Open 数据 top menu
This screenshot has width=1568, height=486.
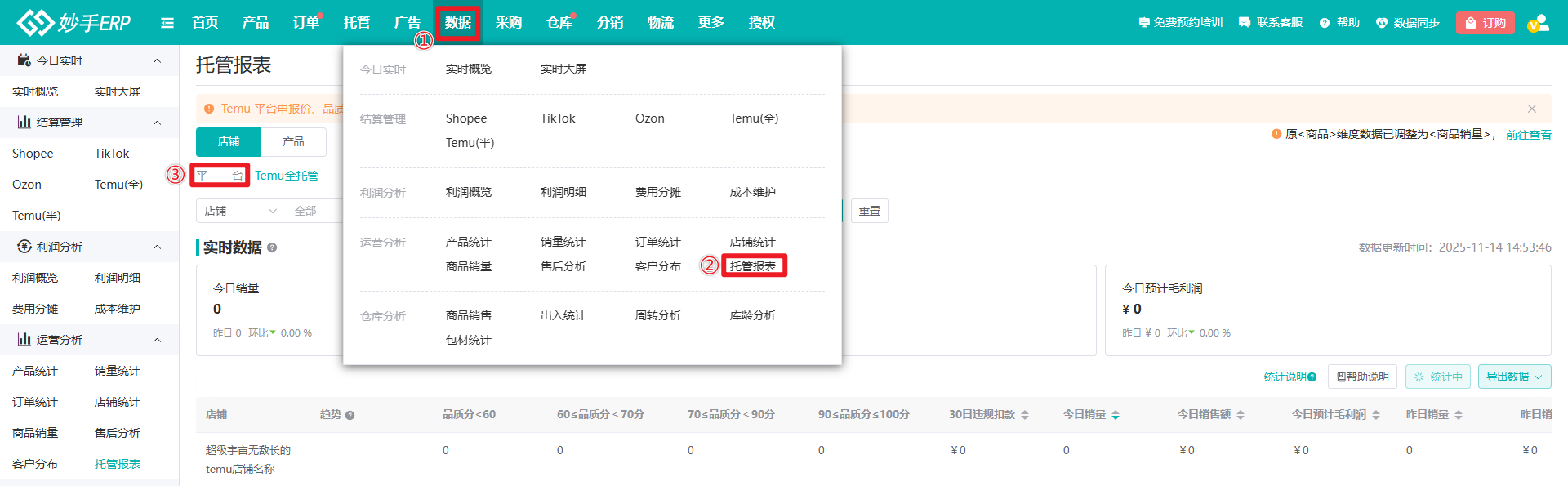point(458,23)
